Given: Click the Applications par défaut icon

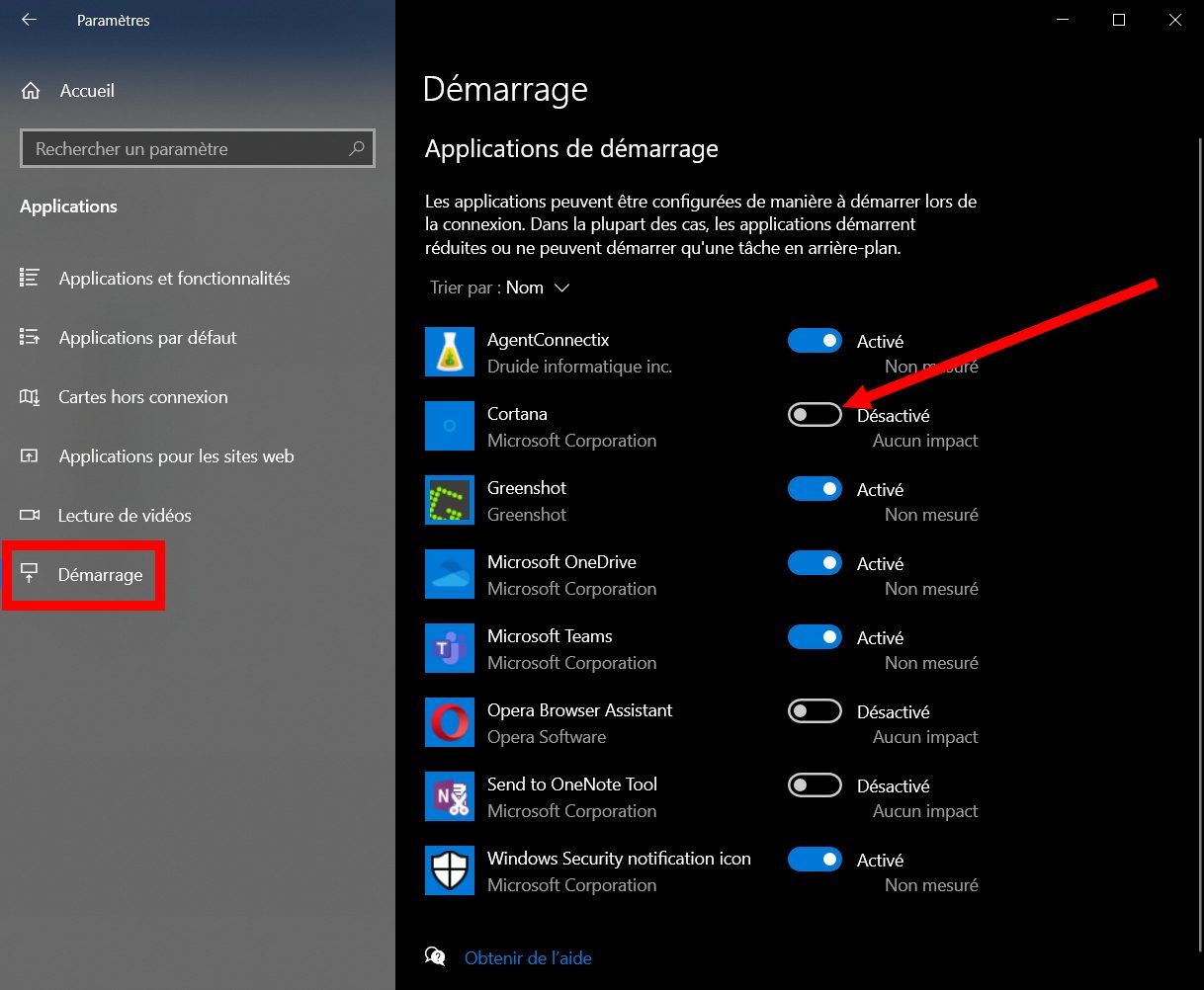Looking at the screenshot, I should coord(30,338).
